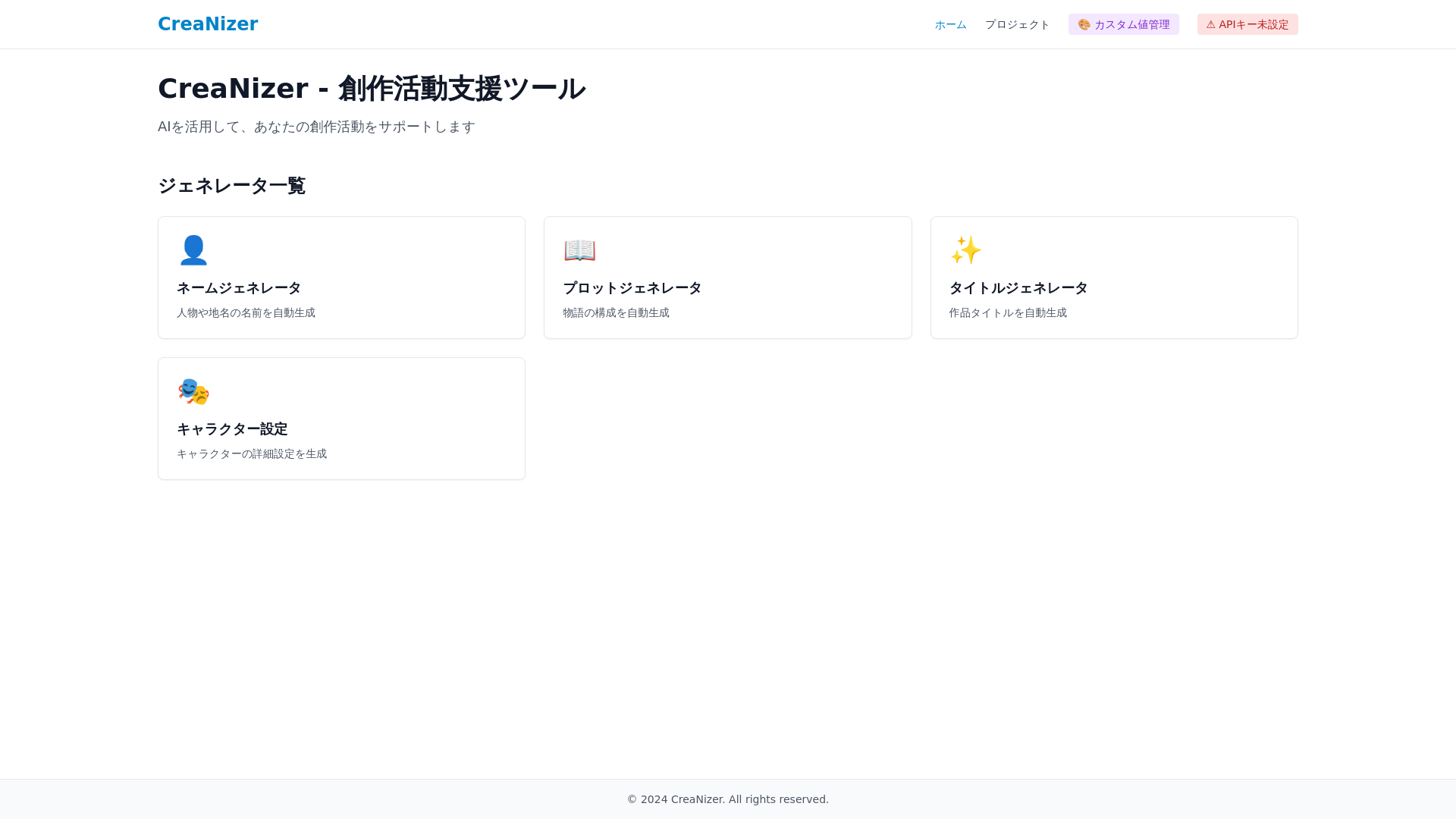This screenshot has height=819, width=1456.
Task: Click text キャラクターの詳細設定を生成
Action: (252, 453)
